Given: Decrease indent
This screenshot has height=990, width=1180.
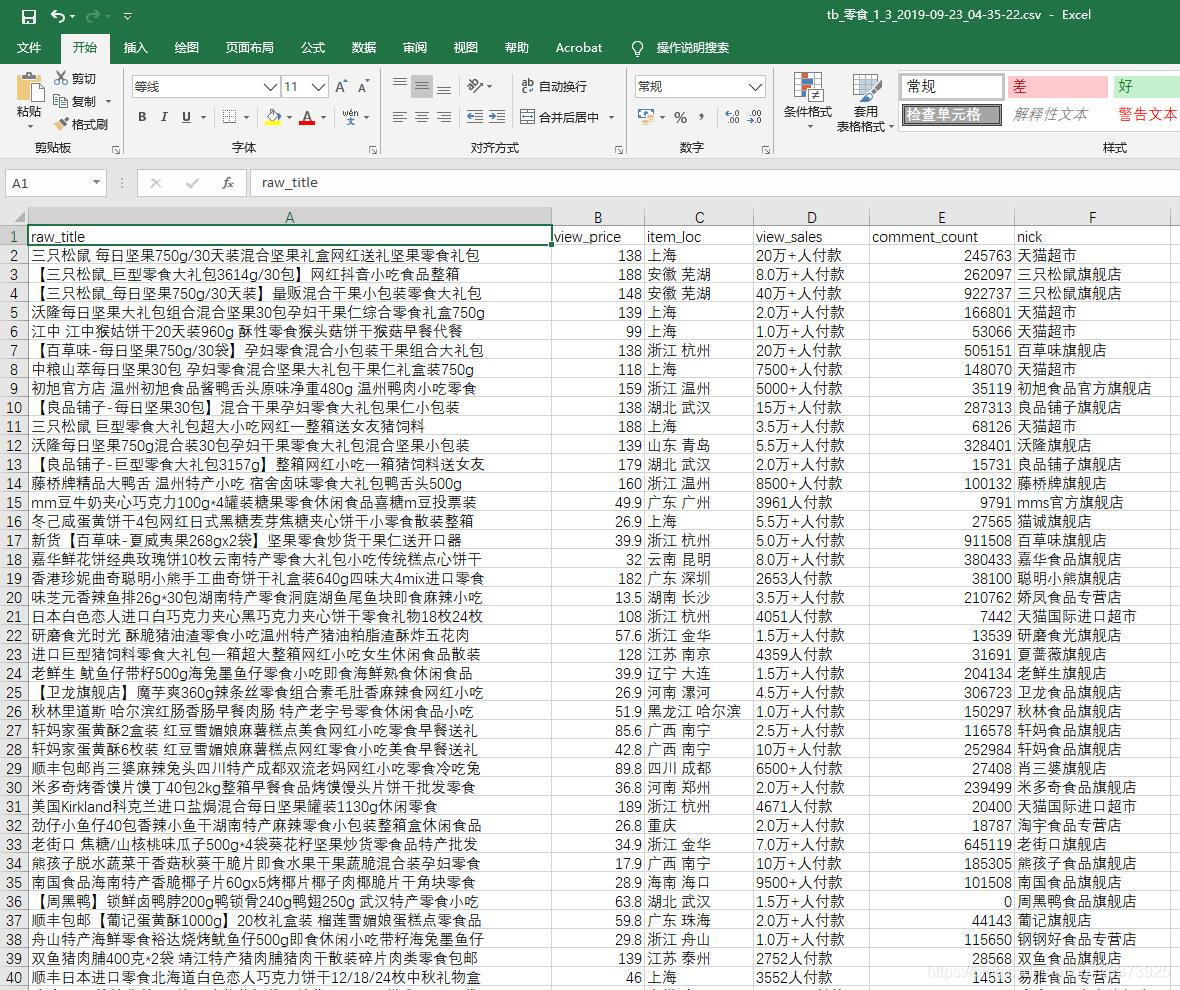Looking at the screenshot, I should pyautogui.click(x=475, y=117).
